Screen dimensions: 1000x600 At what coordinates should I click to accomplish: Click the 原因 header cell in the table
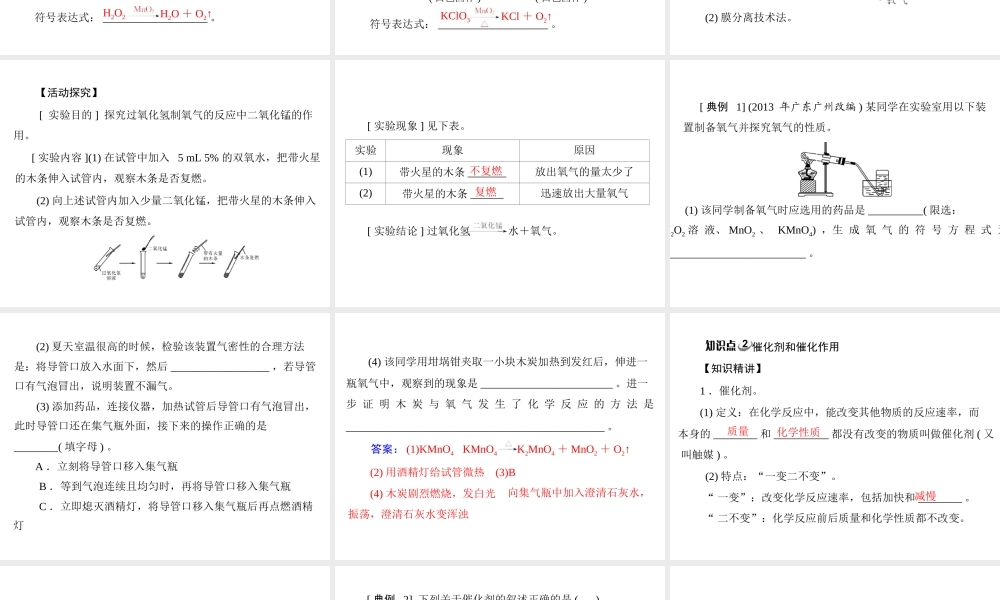pos(584,150)
